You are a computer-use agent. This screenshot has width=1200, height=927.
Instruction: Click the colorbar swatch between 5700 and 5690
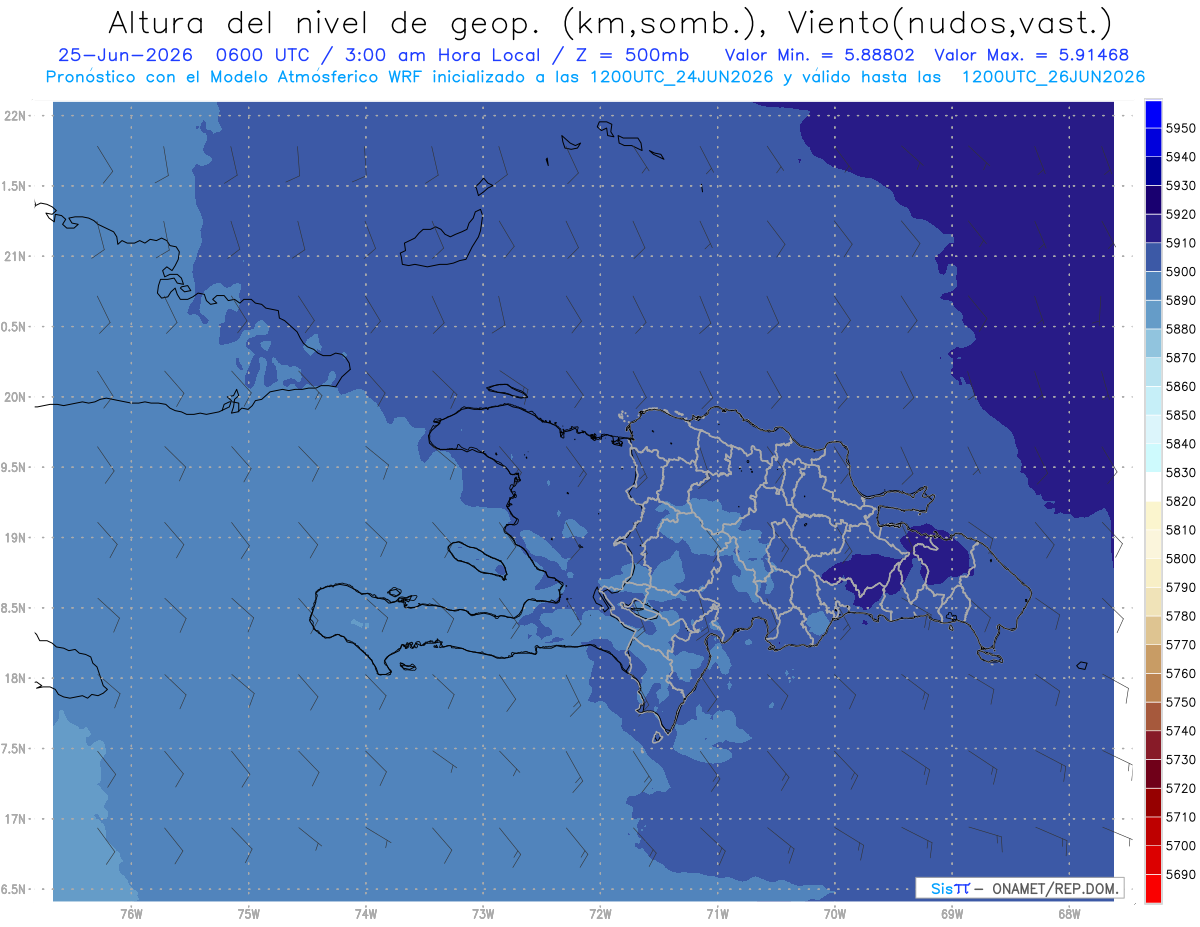pos(1153,860)
